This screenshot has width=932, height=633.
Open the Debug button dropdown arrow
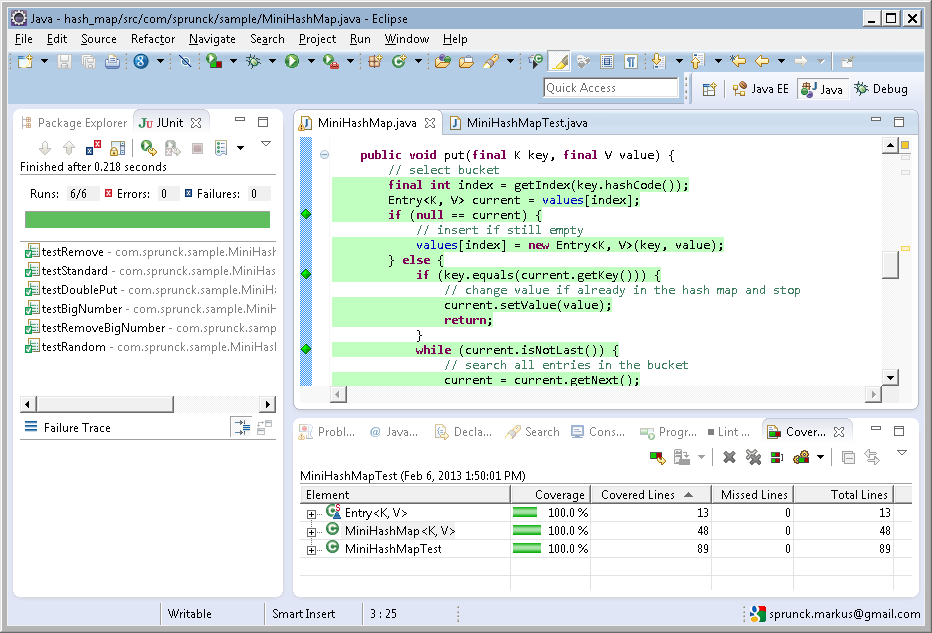pyautogui.click(x=272, y=61)
